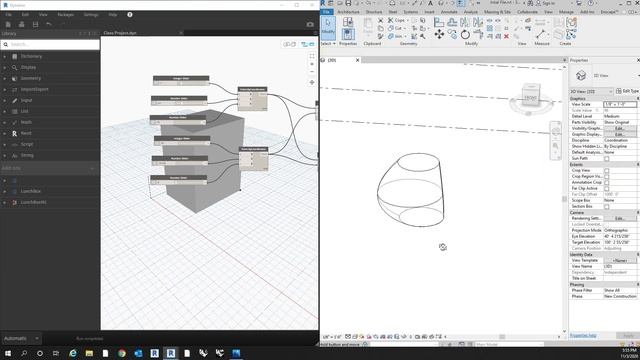This screenshot has width=640, height=360.
Task: Toggle Crop Region Visible checkbox
Action: click(x=607, y=176)
